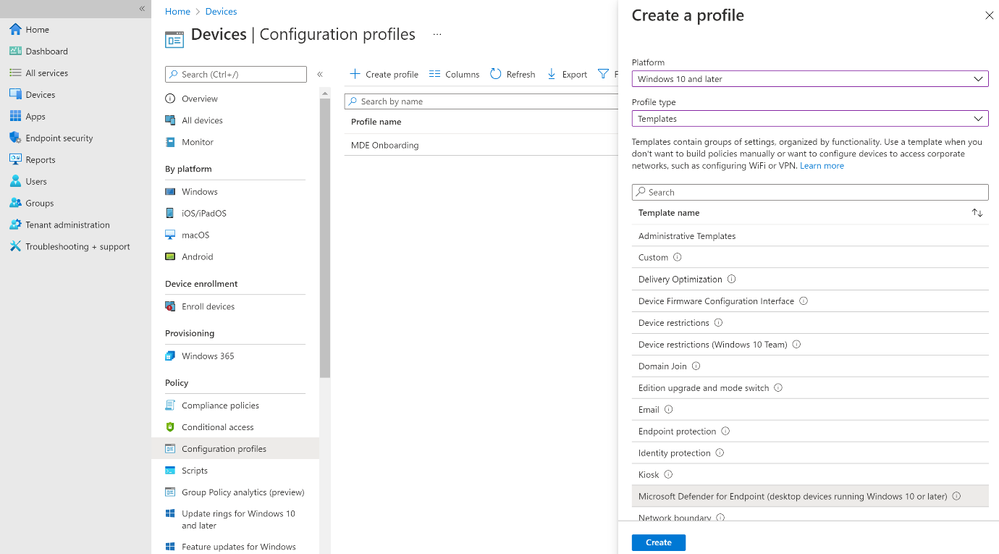Screen dimensions: 999x554
Task: Export the profiles list
Action: point(567,75)
